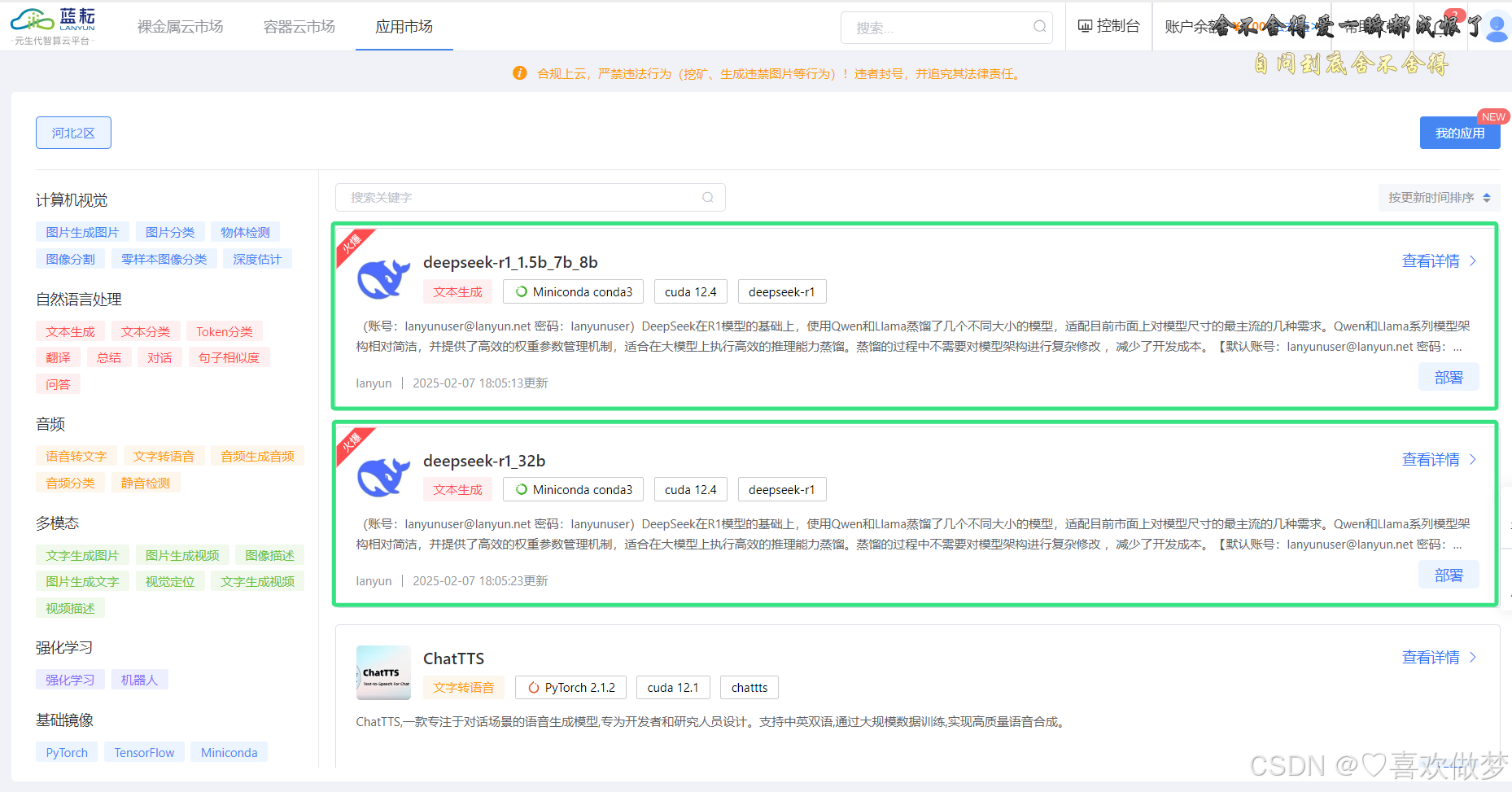
Task: Filter by 音频分类 tag
Action: click(70, 484)
